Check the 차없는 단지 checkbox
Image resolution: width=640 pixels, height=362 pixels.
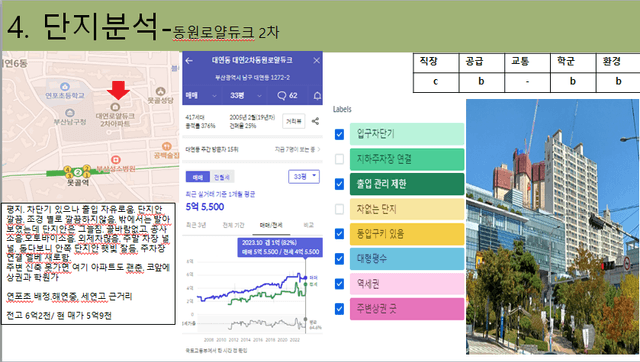(x=339, y=209)
